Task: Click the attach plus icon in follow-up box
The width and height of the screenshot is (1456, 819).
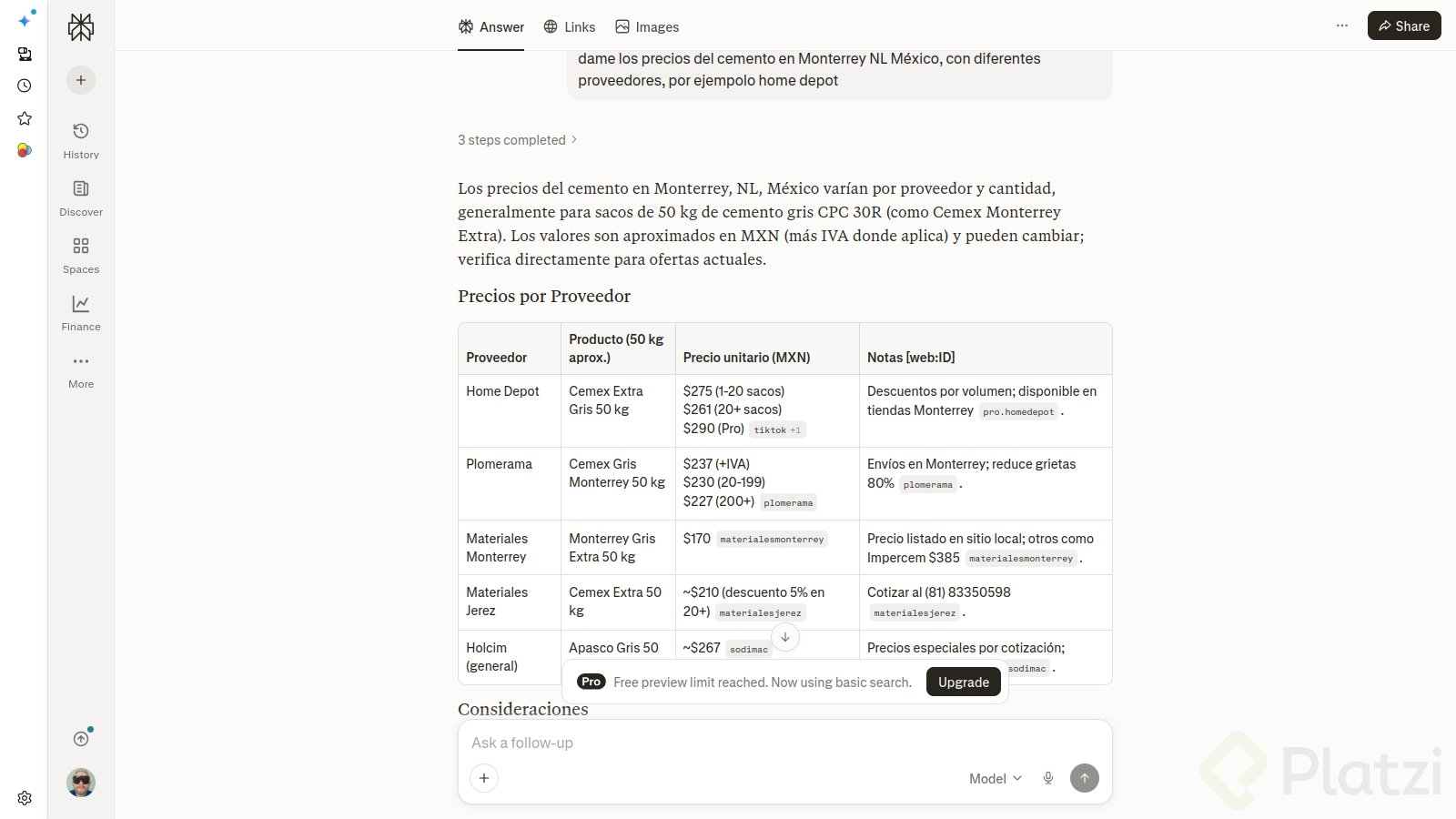Action: point(484,778)
